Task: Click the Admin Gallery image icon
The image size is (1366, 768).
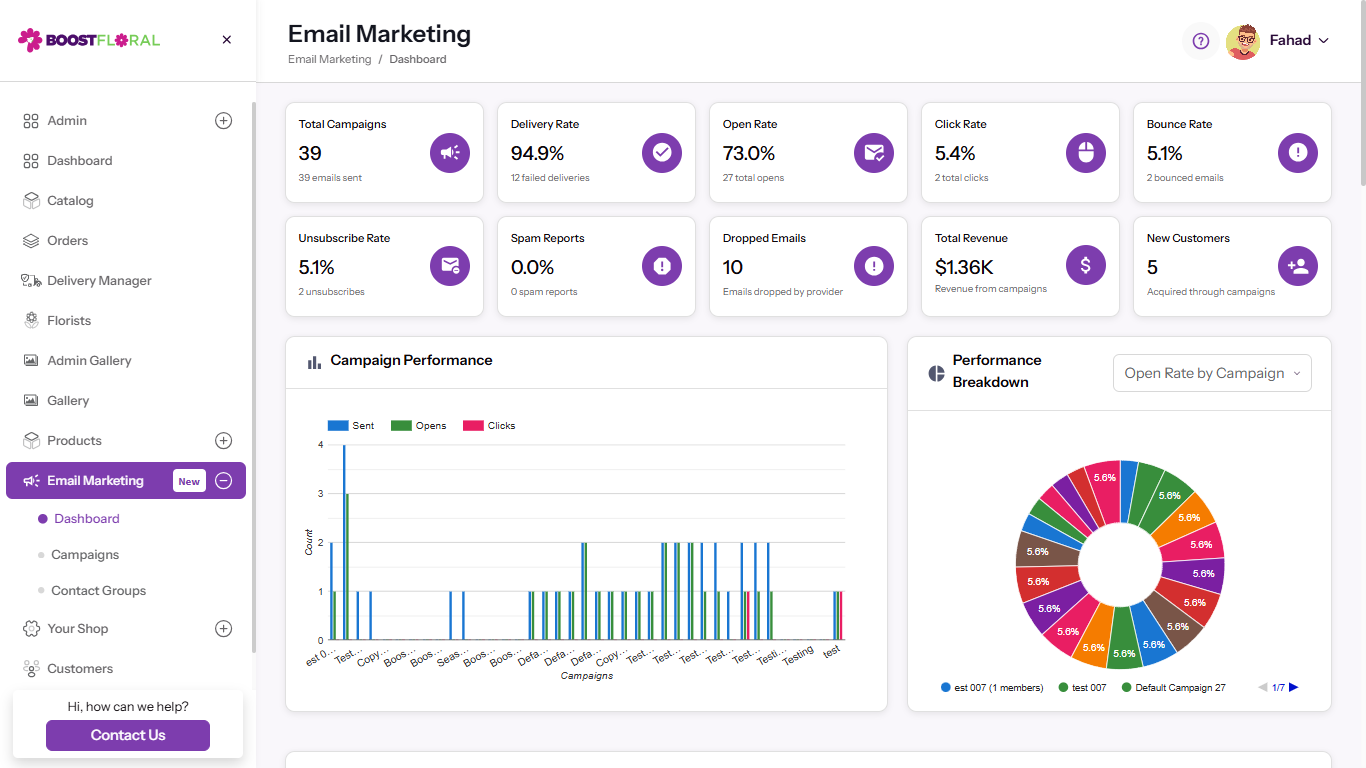Action: coord(31,361)
